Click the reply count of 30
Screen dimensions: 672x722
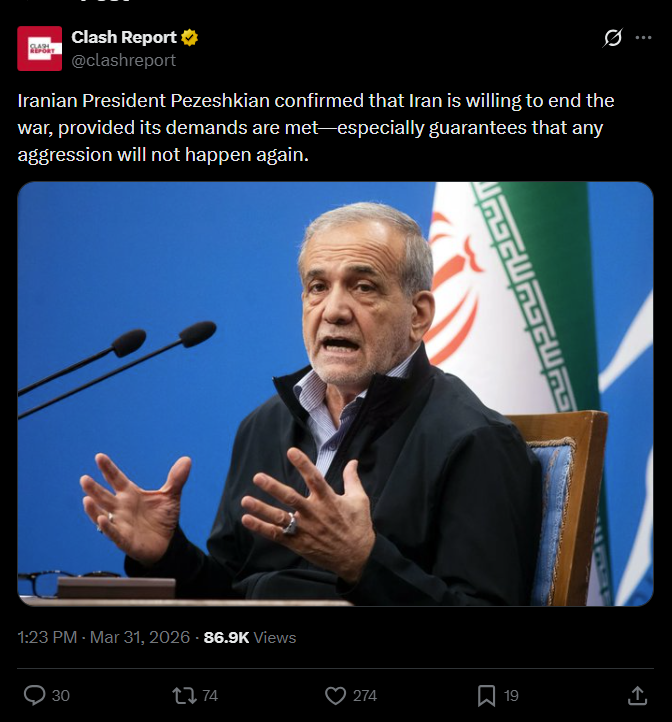[x=60, y=696]
